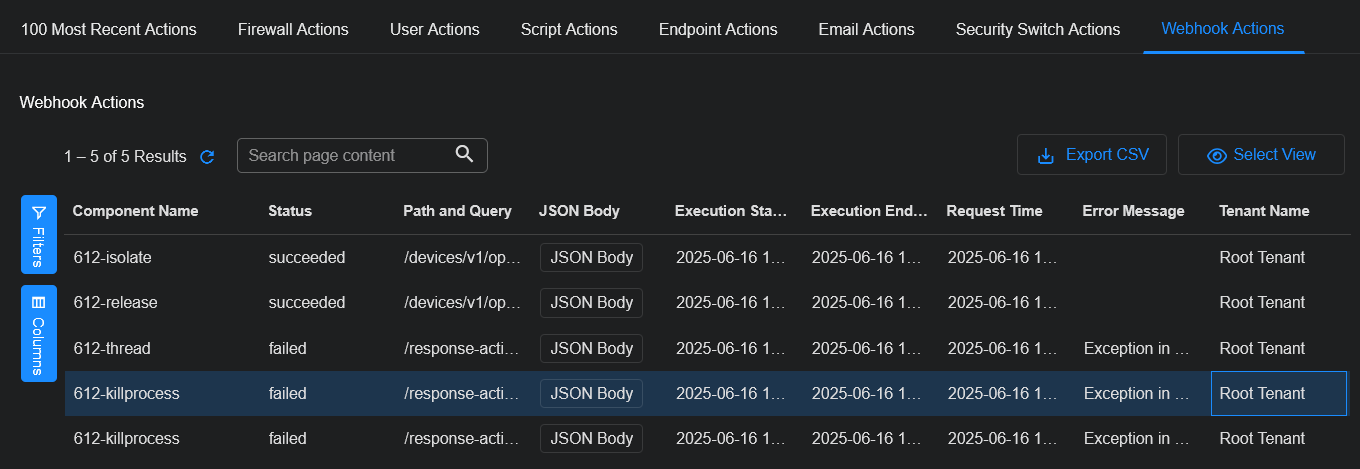Click the magnifier search icon
The width and height of the screenshot is (1360, 469).
pos(464,154)
